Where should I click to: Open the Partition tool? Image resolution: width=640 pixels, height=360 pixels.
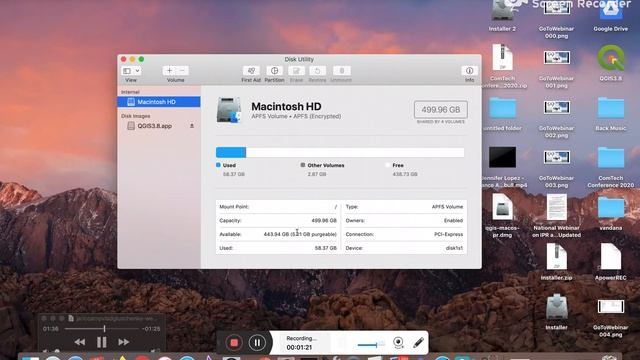(x=274, y=71)
